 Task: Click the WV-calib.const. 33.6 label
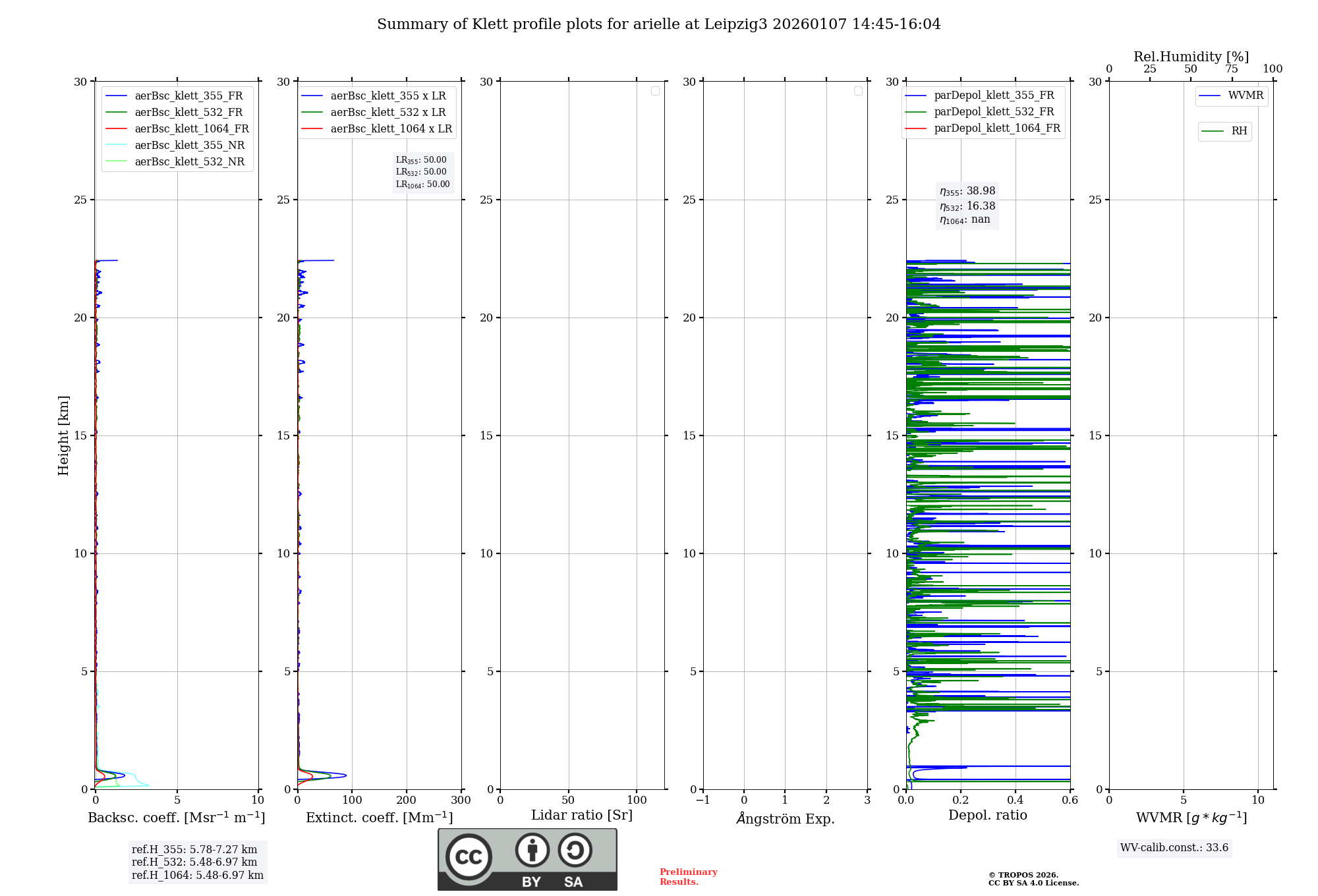click(1174, 848)
